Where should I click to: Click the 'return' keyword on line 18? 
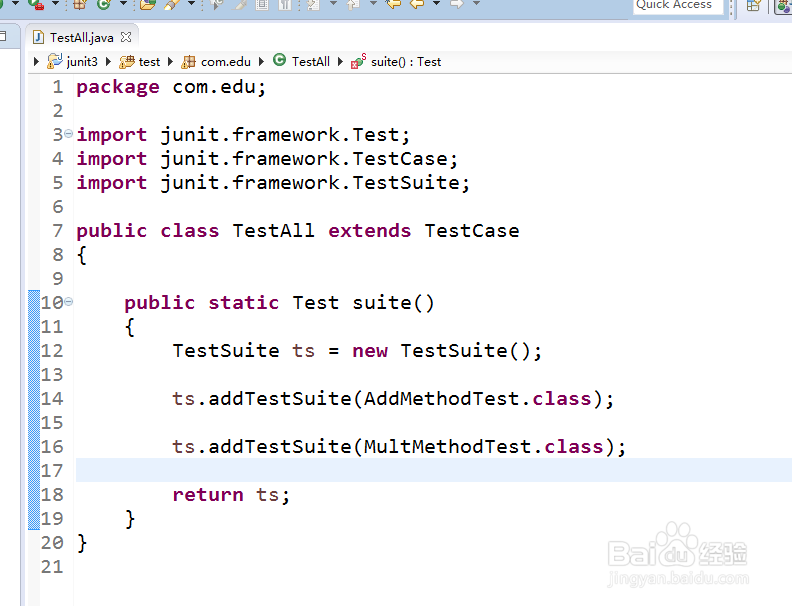tap(208, 495)
